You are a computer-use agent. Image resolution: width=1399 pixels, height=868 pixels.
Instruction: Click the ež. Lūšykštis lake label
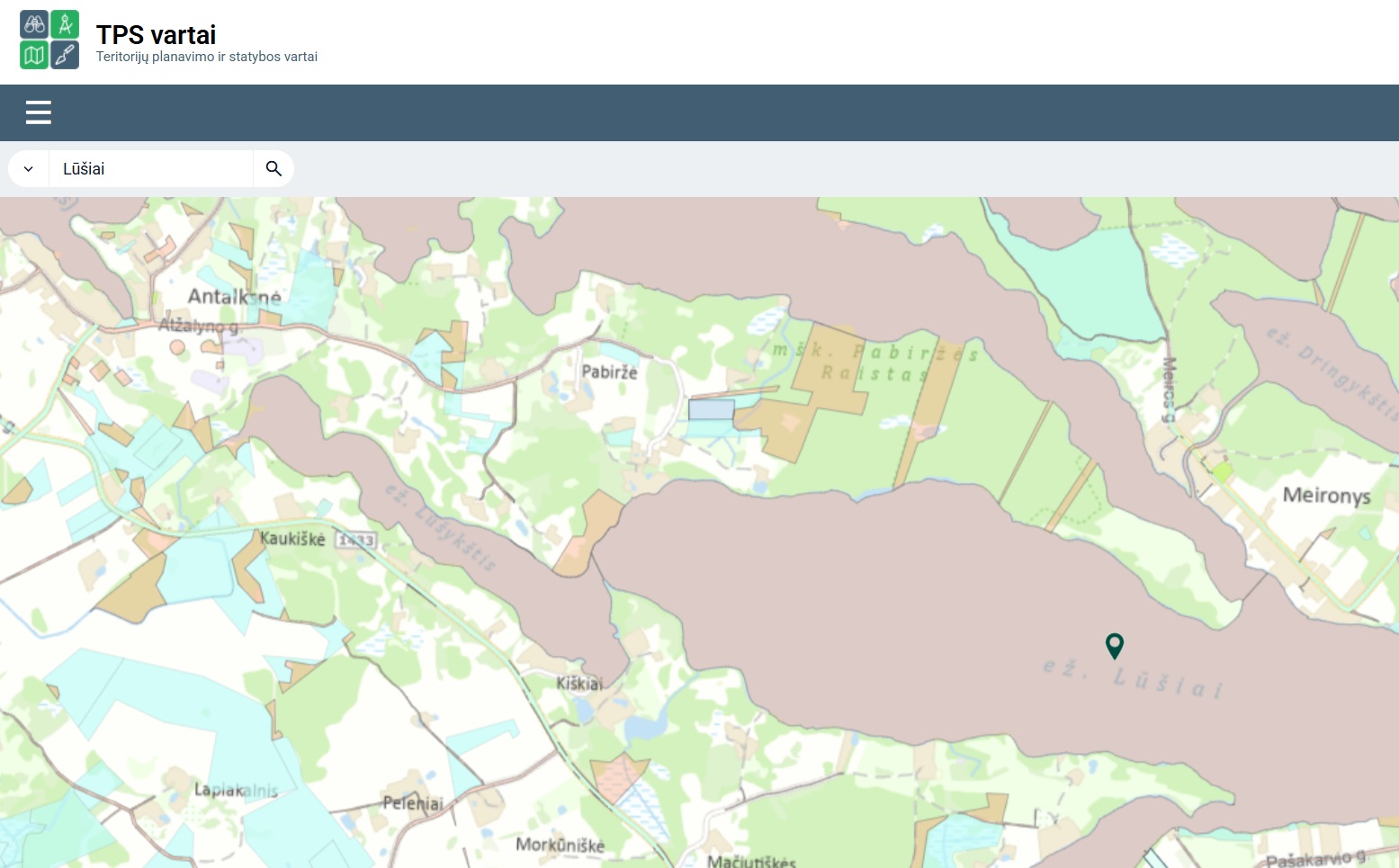[441, 527]
